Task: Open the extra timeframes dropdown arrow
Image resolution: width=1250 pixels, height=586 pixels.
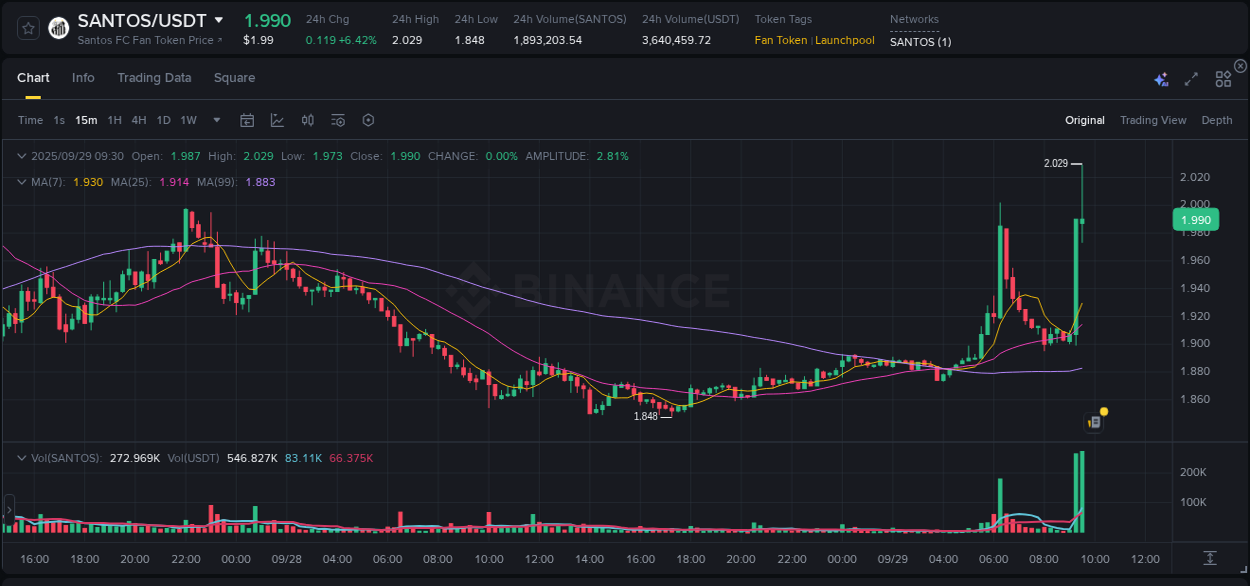Action: pos(215,120)
